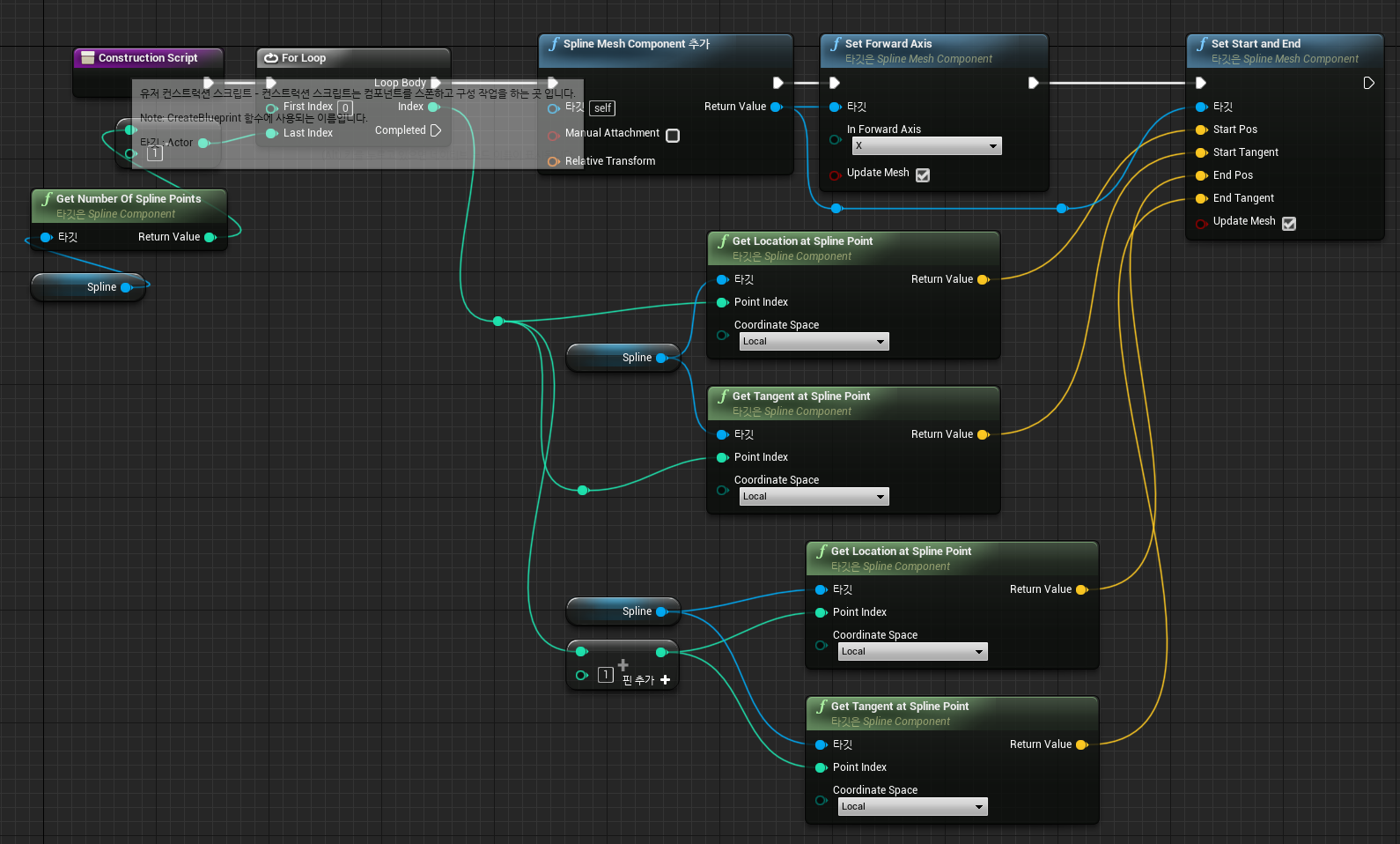The height and width of the screenshot is (844, 1400).
Task: Click Get Number Of Spline Points Return Value pin
Action: click(210, 237)
